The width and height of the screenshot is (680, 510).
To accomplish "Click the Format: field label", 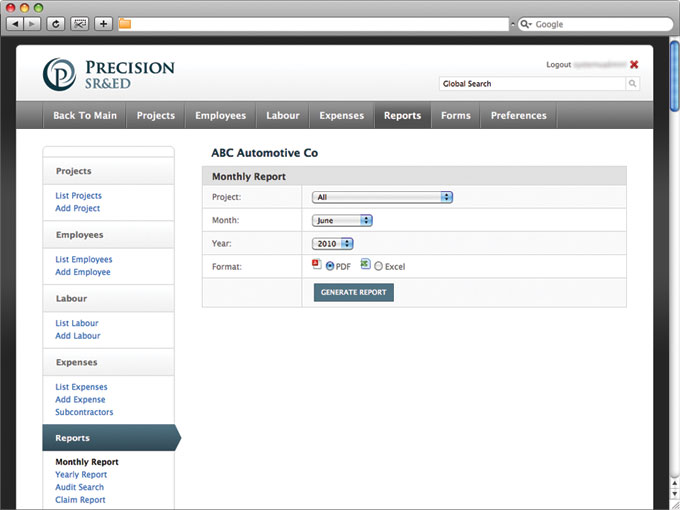I will 227,267.
